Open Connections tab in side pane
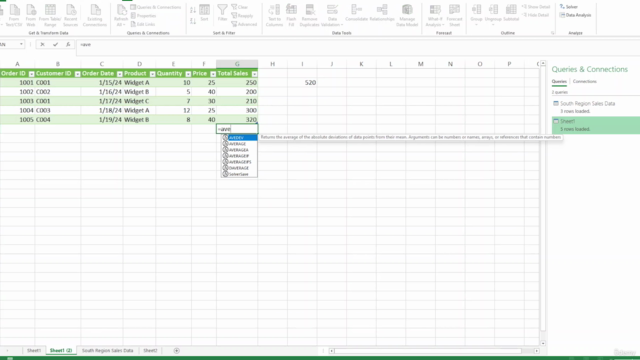This screenshot has width=640, height=360. click(584, 82)
